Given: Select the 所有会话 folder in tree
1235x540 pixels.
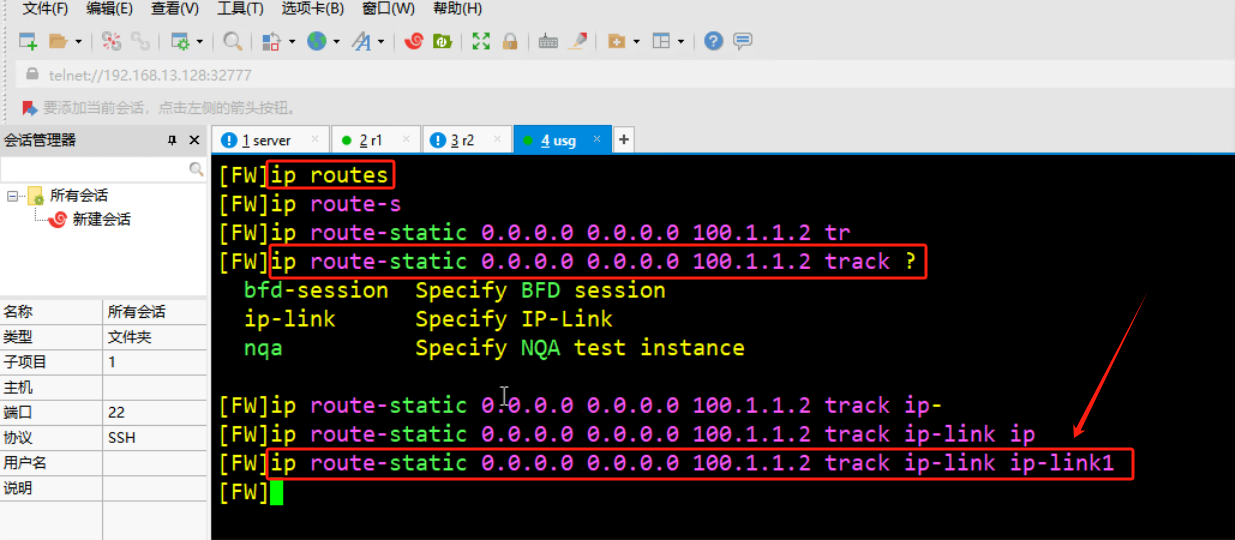Looking at the screenshot, I should pos(78,195).
